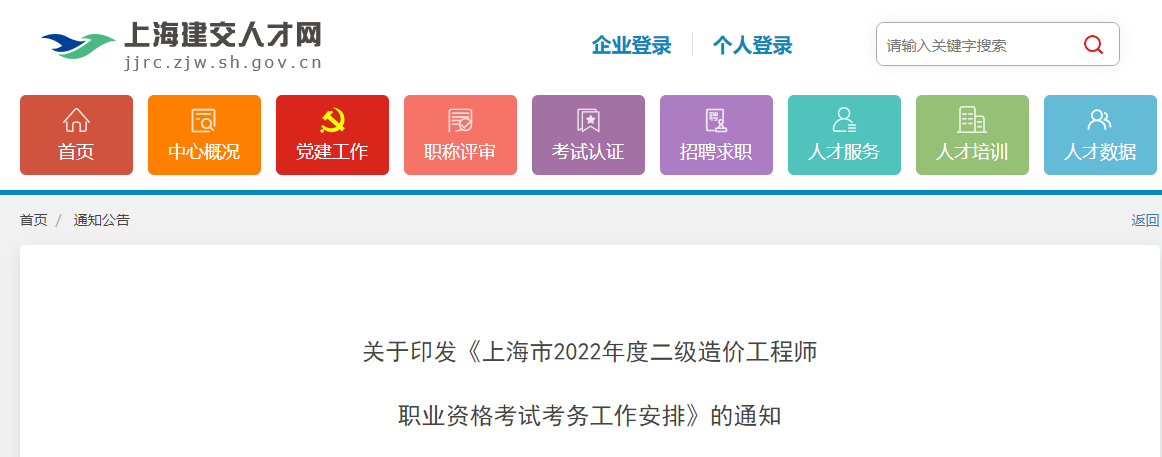Click the 考试认证 book star icon

point(588,121)
